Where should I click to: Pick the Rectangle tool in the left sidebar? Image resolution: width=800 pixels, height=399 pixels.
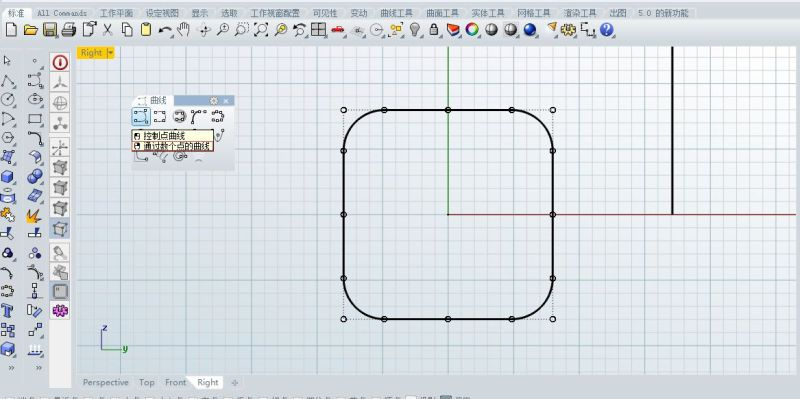[x=35, y=118]
